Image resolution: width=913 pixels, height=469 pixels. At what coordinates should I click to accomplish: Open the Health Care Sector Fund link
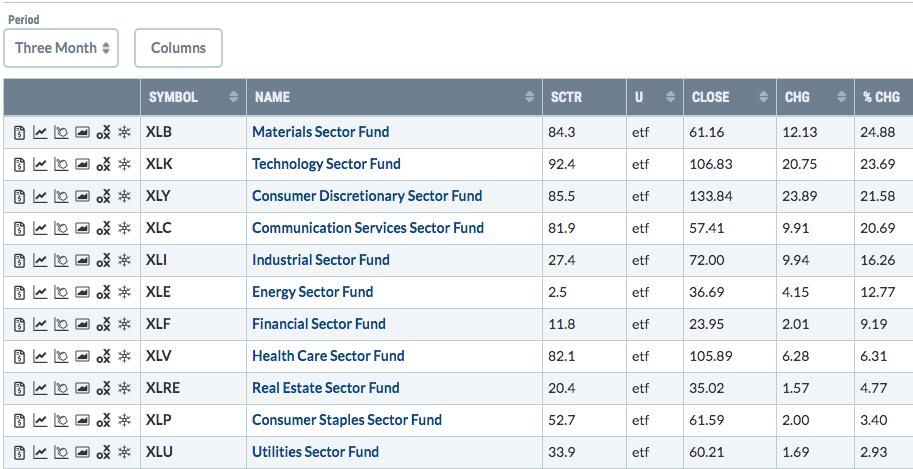(328, 356)
